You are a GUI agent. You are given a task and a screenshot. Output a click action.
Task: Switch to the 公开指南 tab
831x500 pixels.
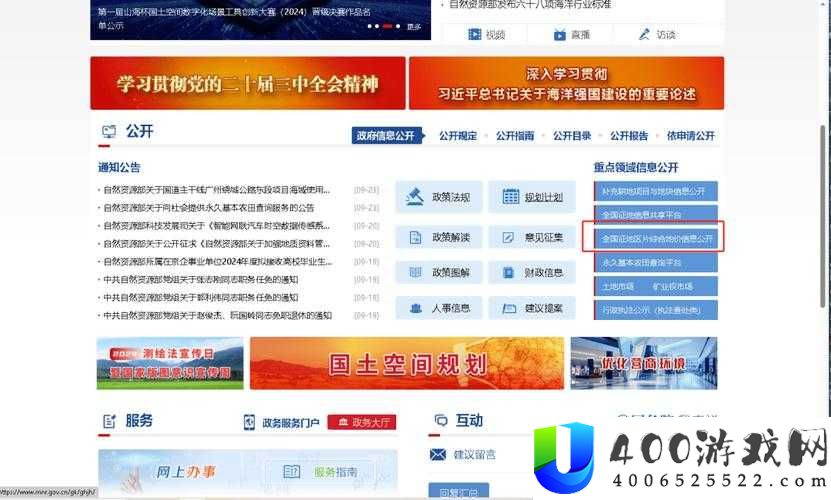515,136
